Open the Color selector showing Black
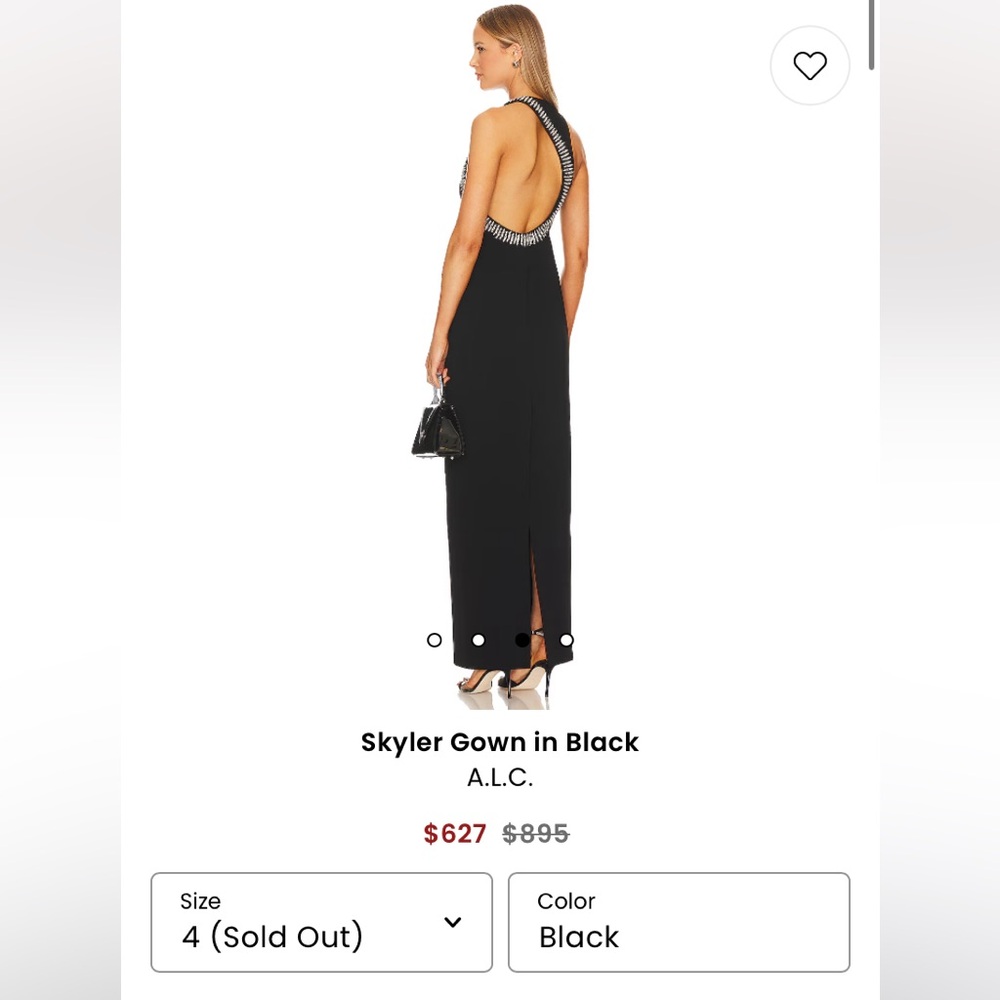 (x=680, y=922)
